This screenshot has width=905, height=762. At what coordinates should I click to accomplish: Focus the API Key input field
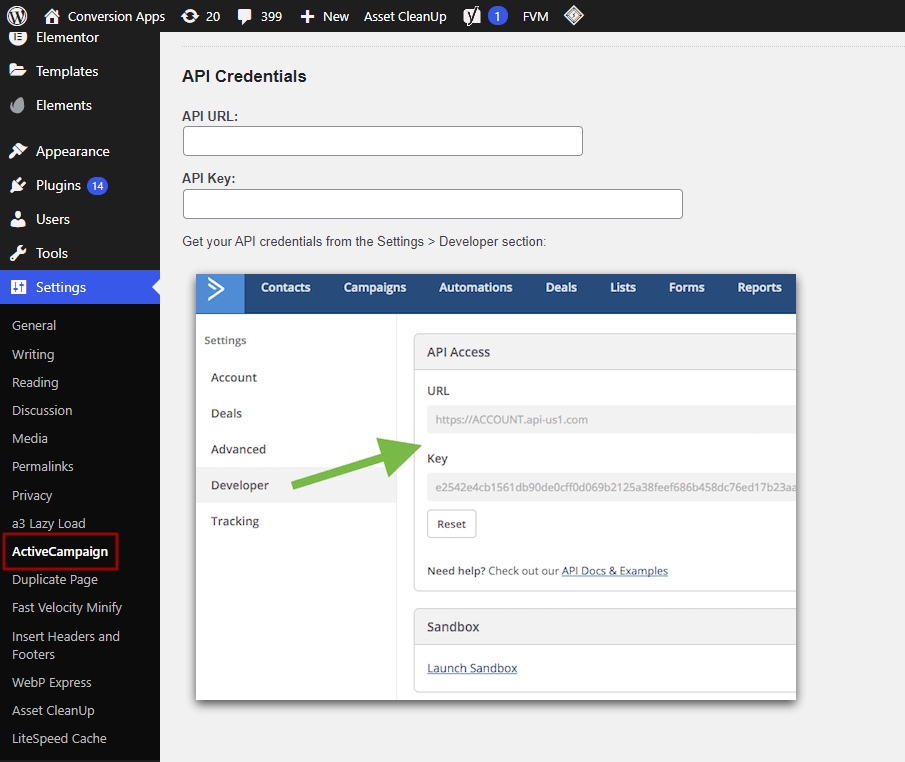(x=433, y=204)
